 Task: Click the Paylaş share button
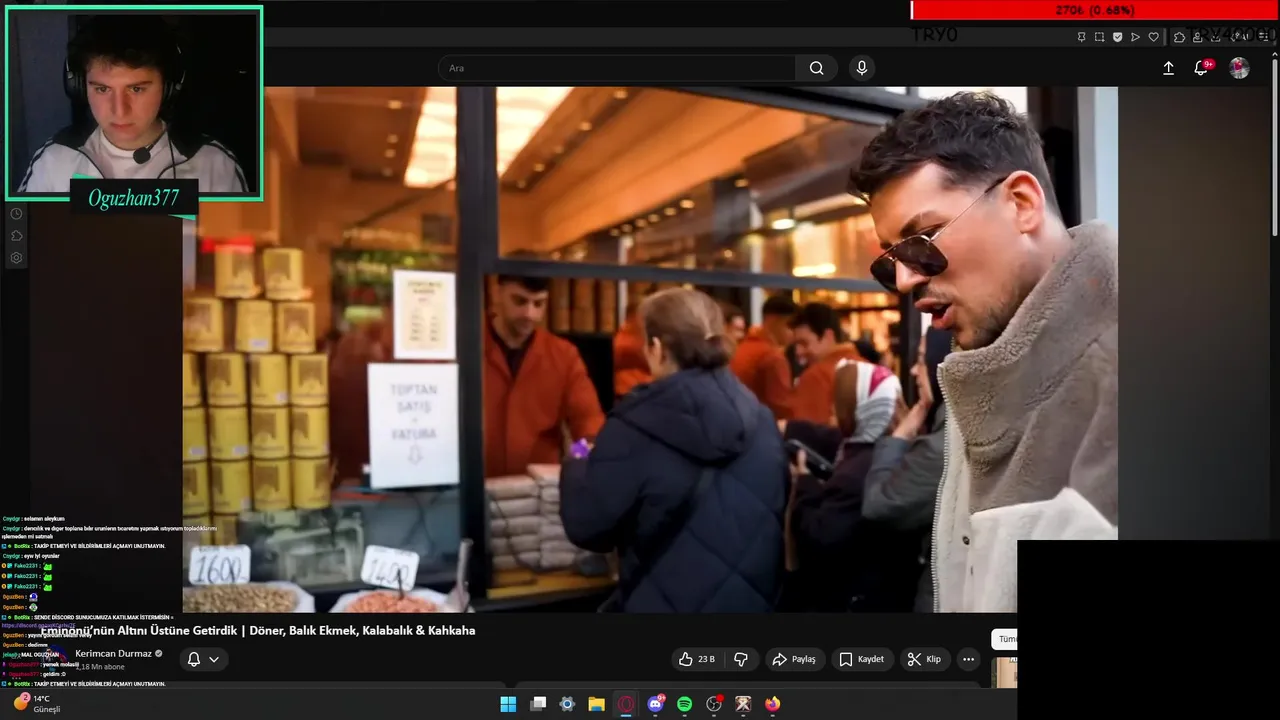795,659
